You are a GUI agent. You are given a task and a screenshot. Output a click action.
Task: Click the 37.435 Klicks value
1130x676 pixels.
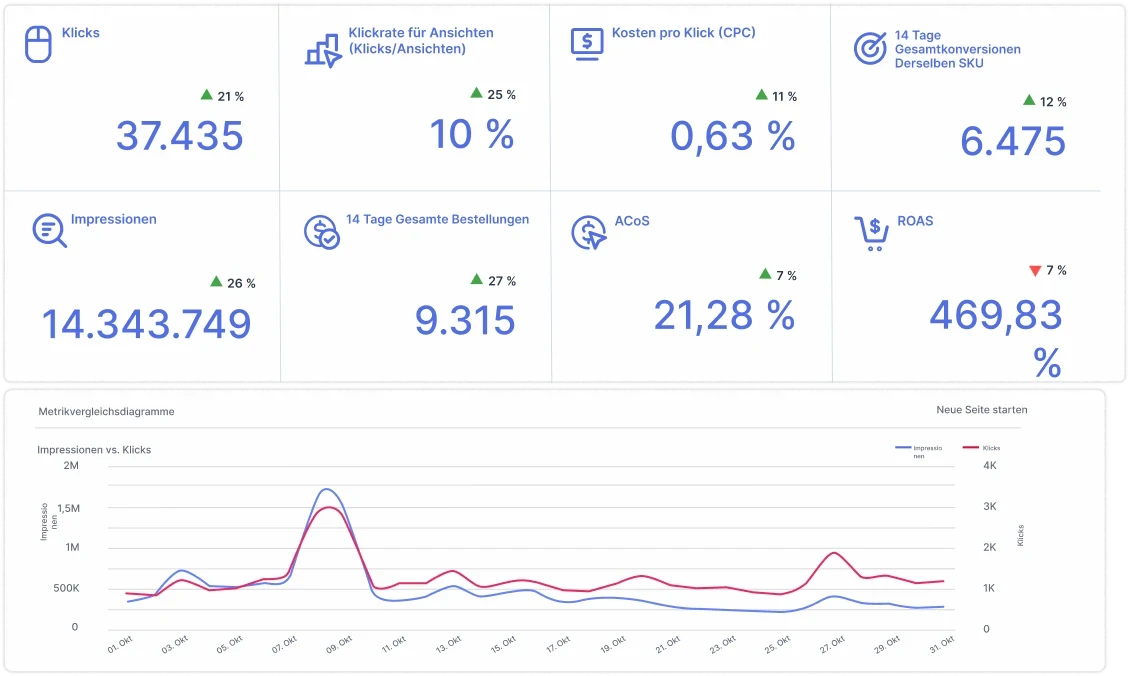pyautogui.click(x=179, y=136)
